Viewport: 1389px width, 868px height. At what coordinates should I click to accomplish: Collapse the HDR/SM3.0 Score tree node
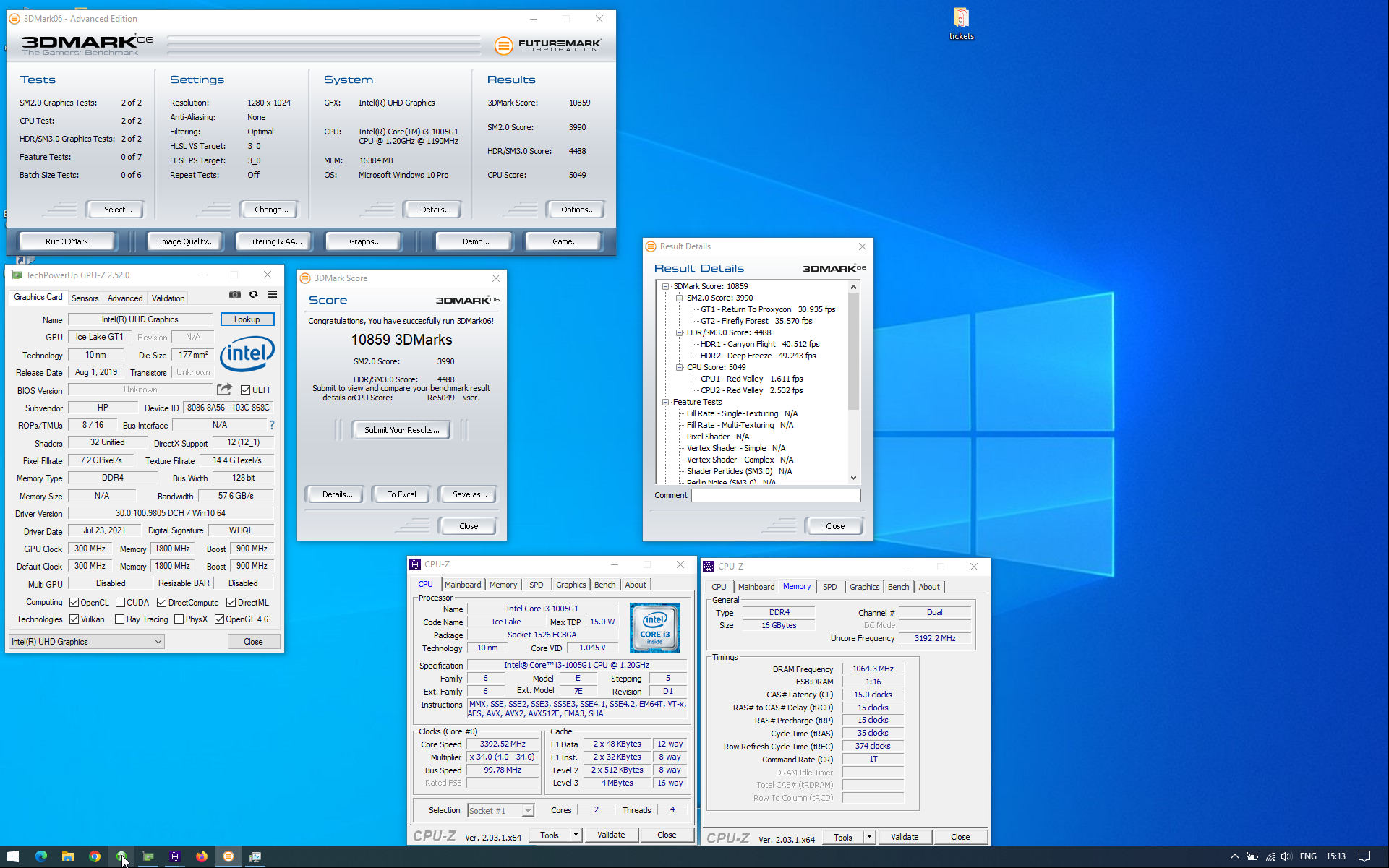pyautogui.click(x=680, y=332)
